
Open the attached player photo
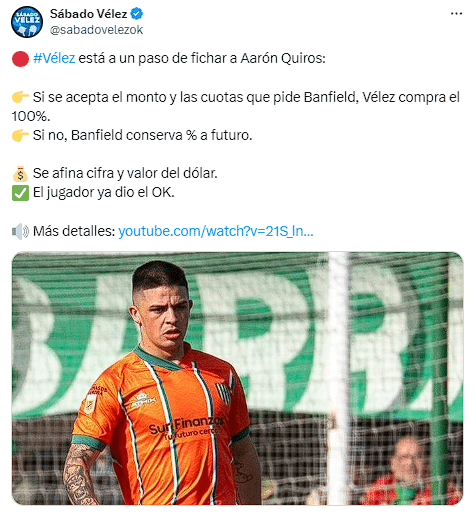(x=237, y=378)
